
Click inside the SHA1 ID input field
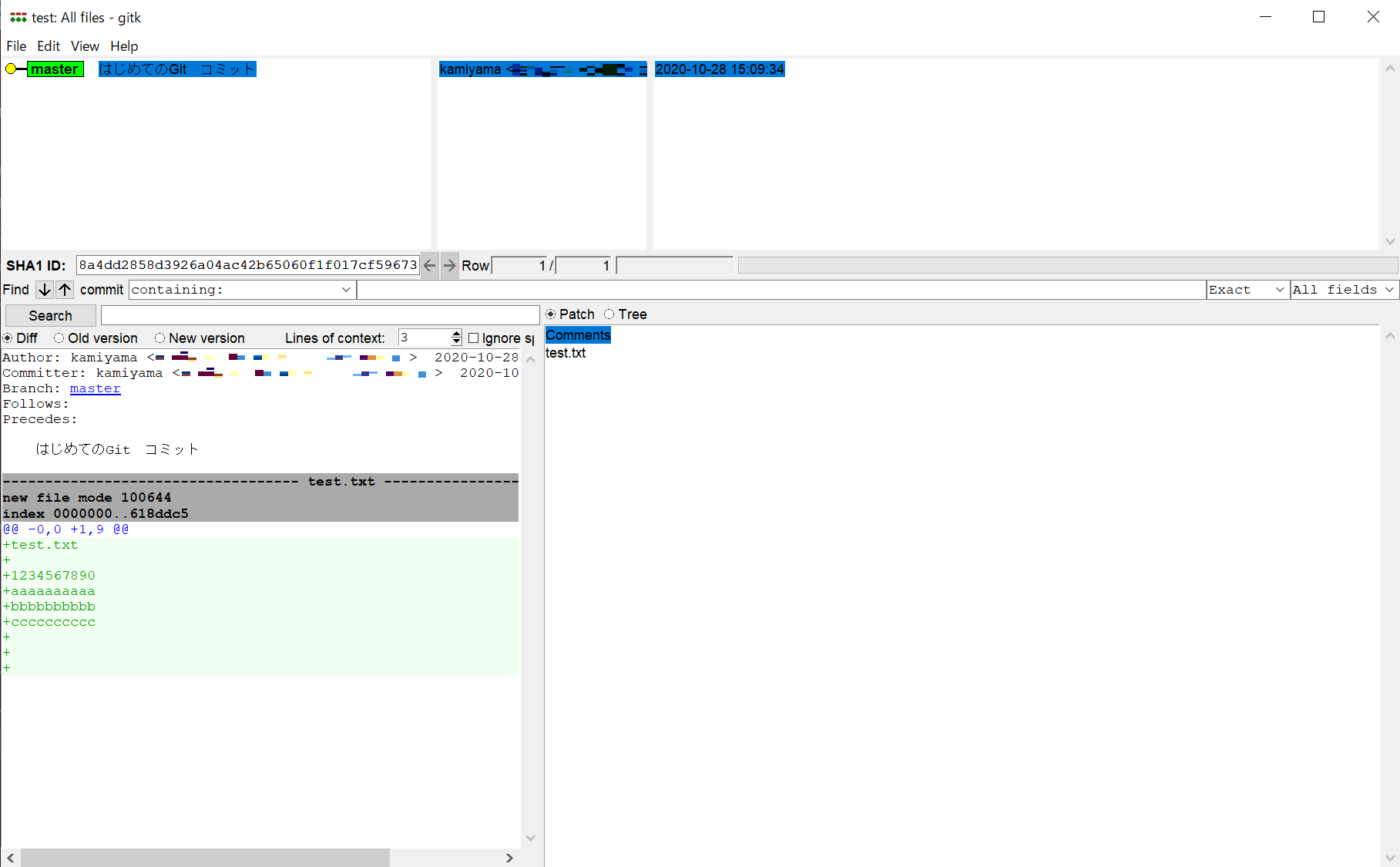[x=247, y=265]
